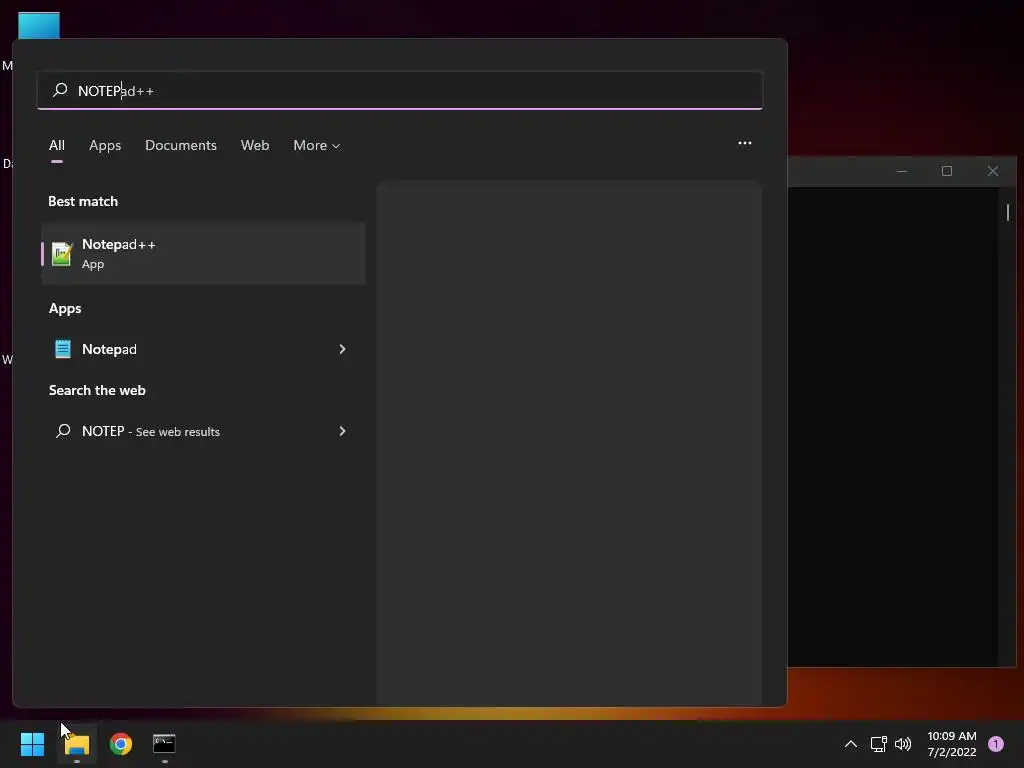Viewport: 1024px width, 768px height.
Task: Click the NOTEPad++ search input field
Action: [x=400, y=90]
